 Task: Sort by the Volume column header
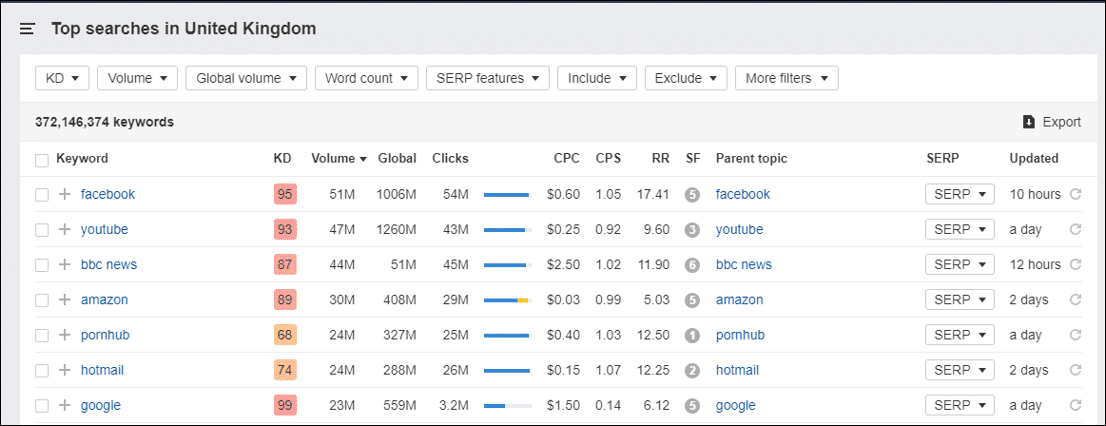(339, 159)
